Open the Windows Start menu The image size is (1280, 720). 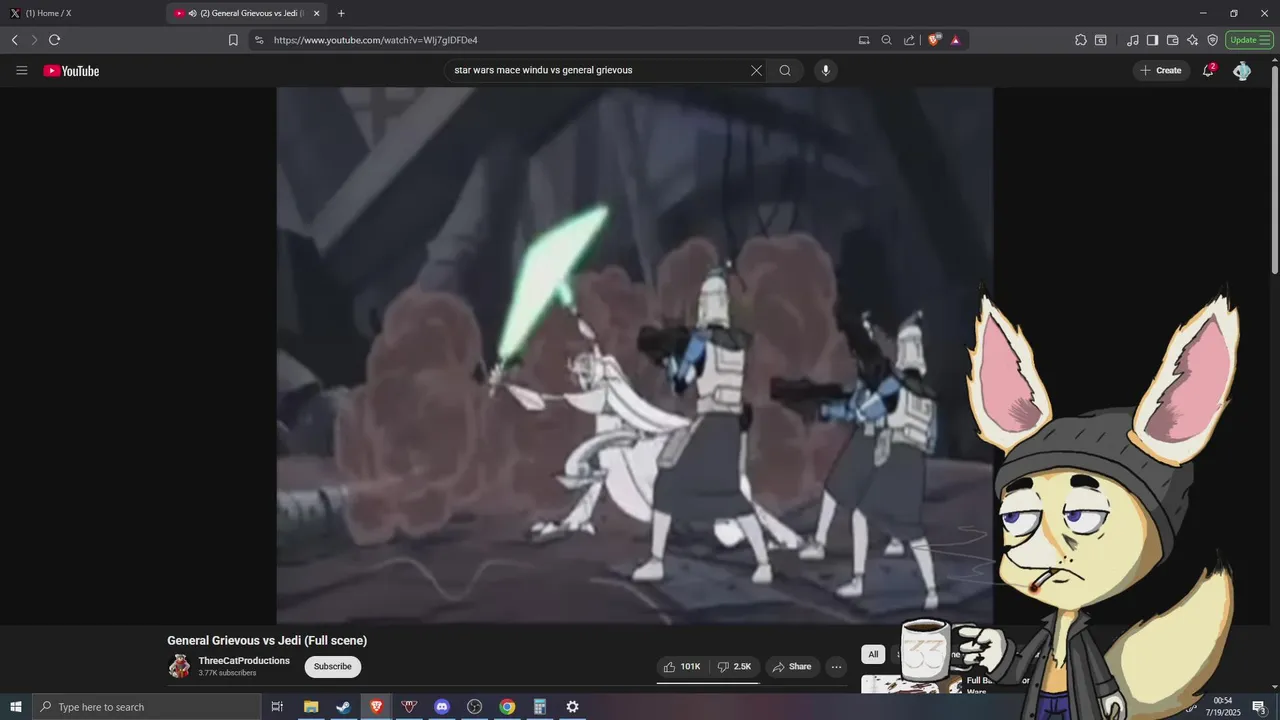16,707
